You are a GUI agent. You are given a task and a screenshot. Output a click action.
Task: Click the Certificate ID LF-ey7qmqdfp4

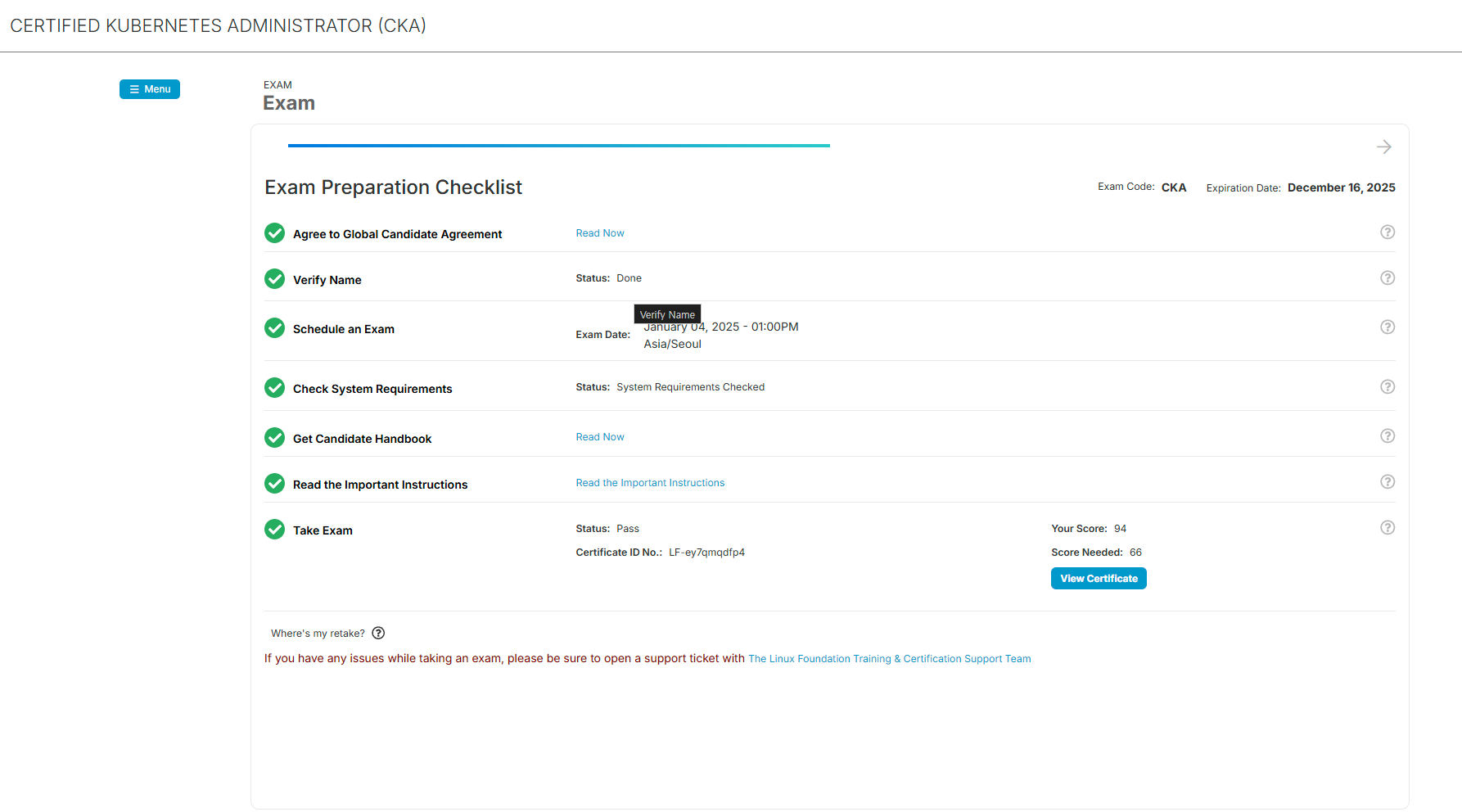click(706, 553)
